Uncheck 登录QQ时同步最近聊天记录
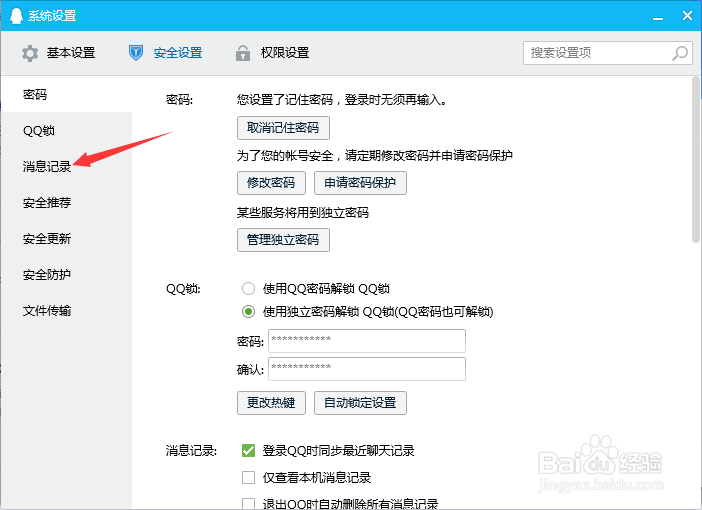 coord(248,450)
